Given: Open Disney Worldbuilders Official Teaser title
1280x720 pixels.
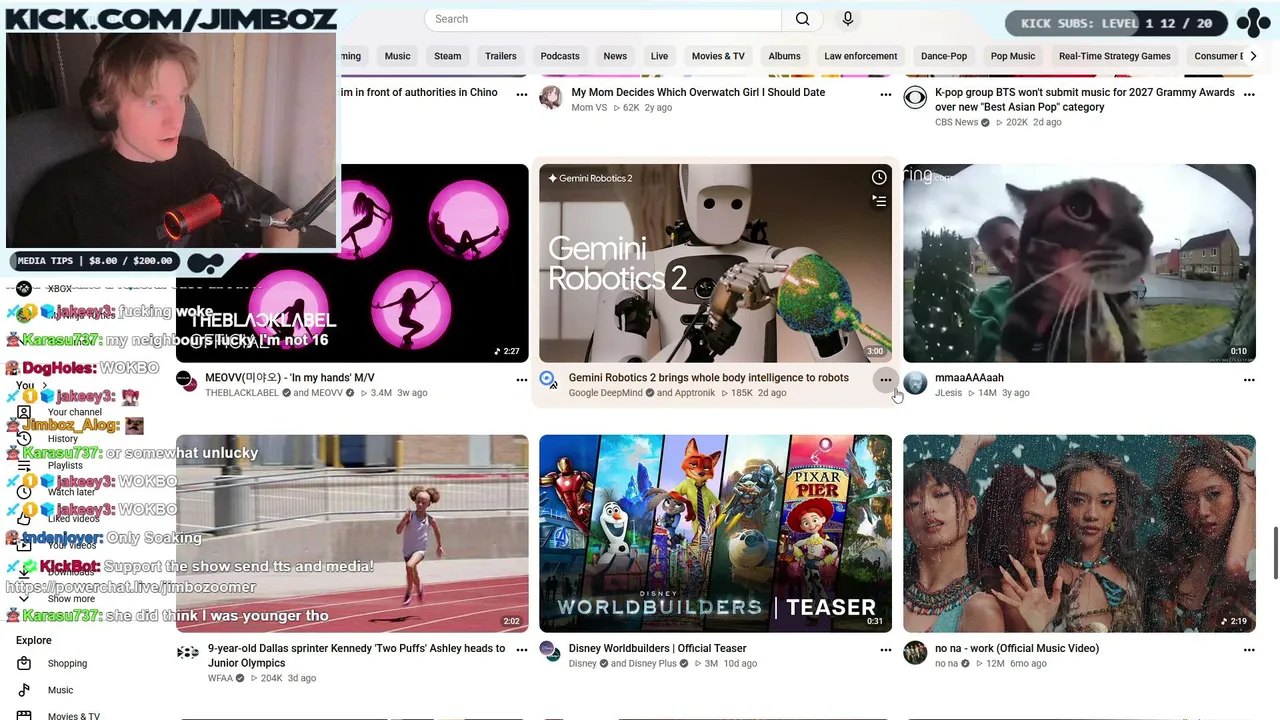Looking at the screenshot, I should click(x=658, y=648).
